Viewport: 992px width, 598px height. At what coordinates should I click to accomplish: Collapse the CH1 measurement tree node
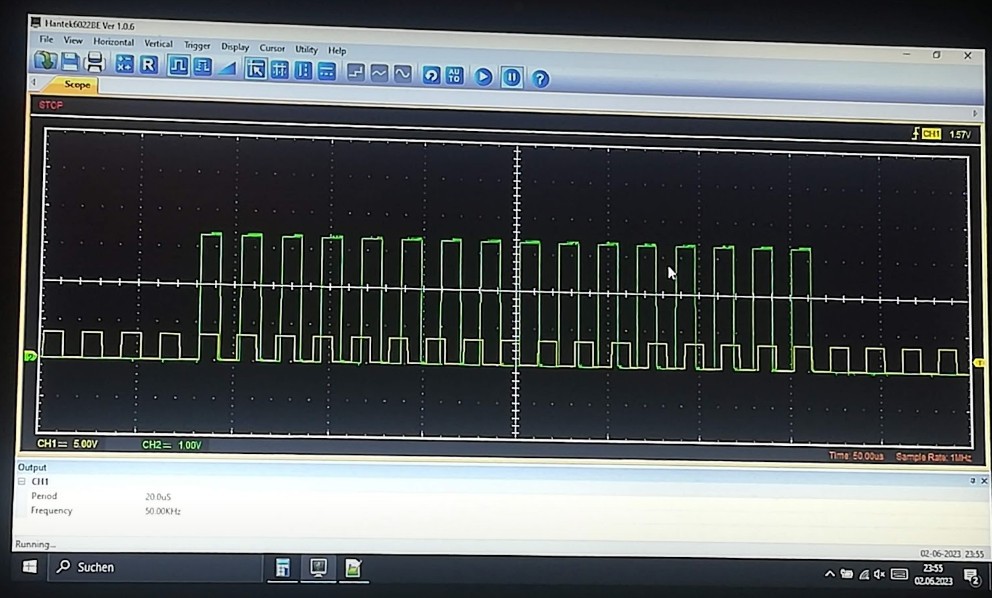pos(22,482)
